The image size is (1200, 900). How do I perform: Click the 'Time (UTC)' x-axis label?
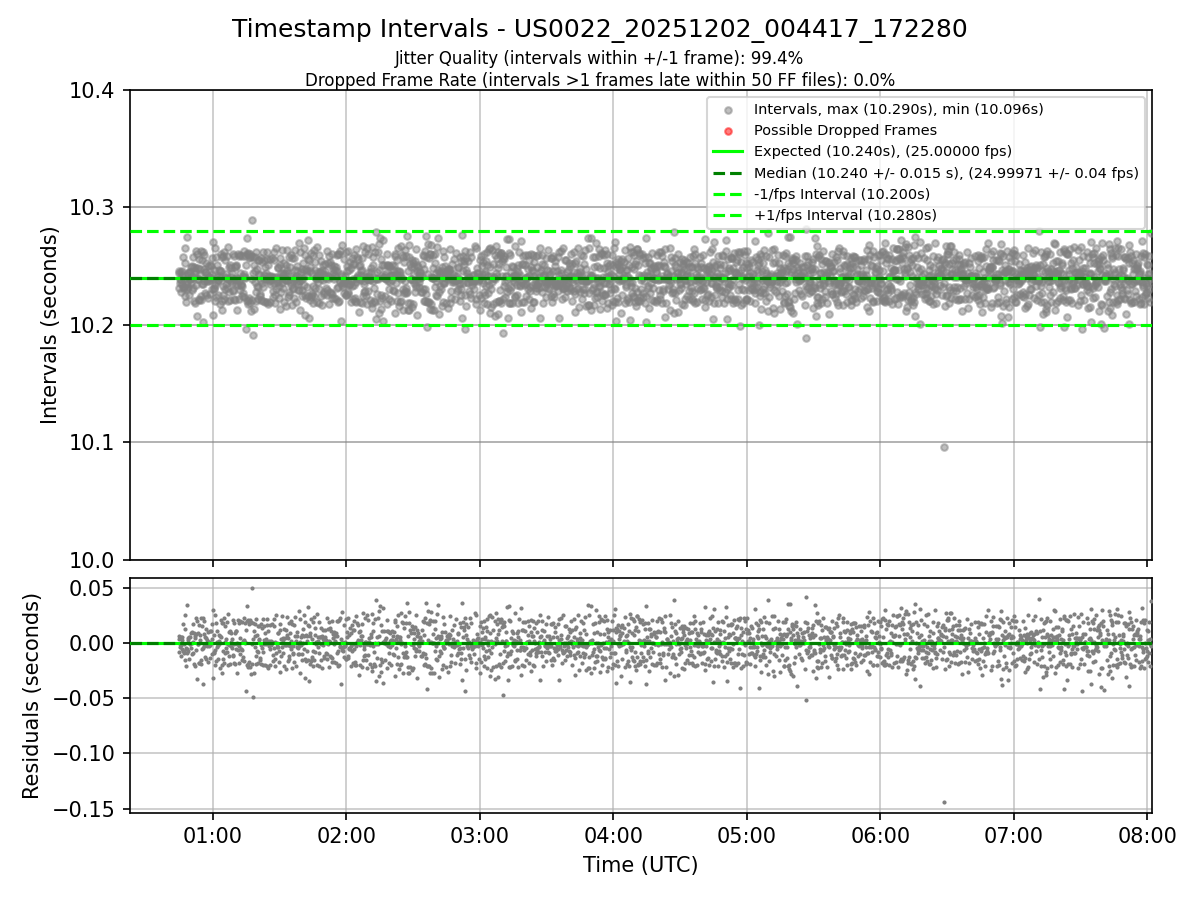pyautogui.click(x=641, y=865)
